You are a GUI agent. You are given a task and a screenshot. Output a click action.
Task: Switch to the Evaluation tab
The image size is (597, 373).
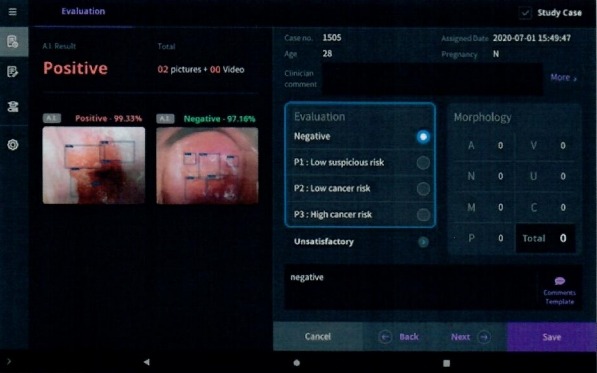pyautogui.click(x=83, y=11)
